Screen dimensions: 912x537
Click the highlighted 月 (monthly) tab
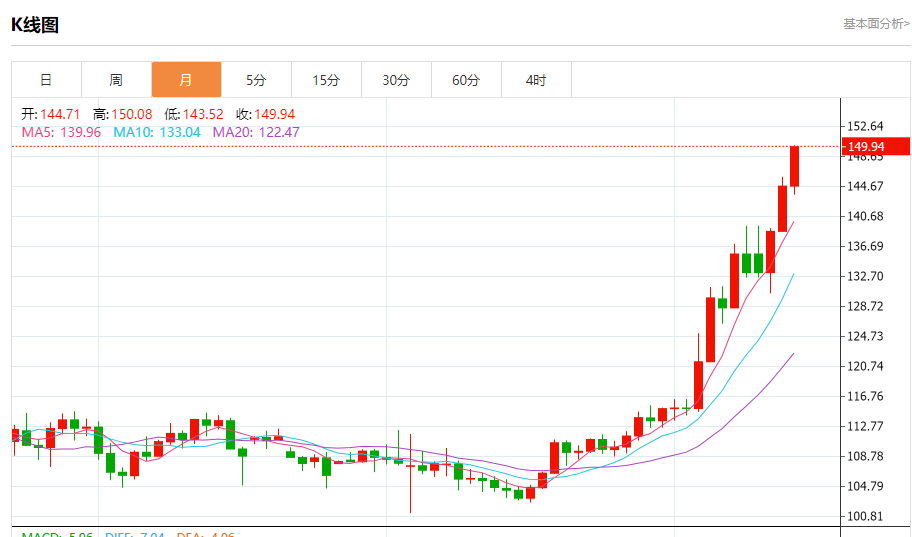point(186,80)
